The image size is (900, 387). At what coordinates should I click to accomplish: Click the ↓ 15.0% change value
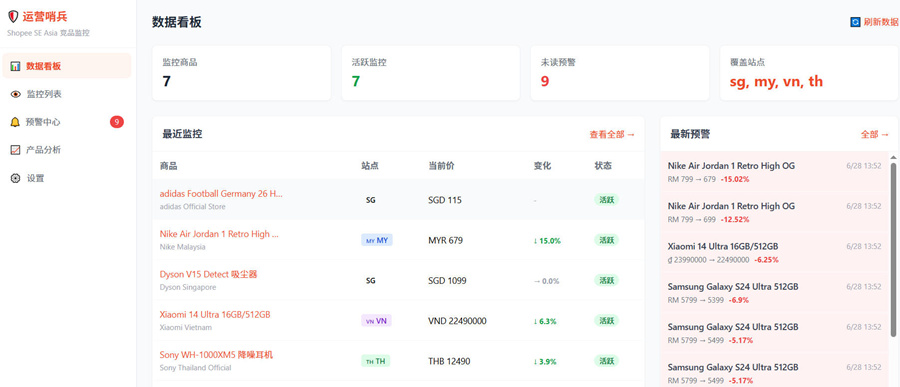click(547, 241)
